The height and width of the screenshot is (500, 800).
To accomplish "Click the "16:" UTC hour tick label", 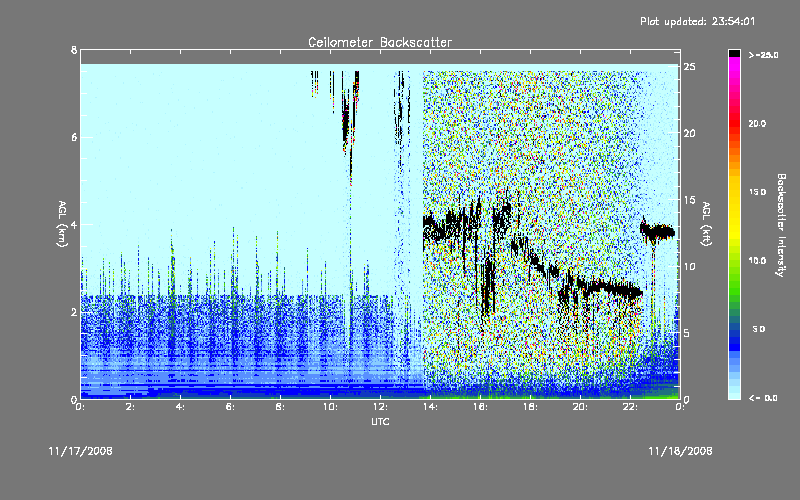I will [481, 407].
